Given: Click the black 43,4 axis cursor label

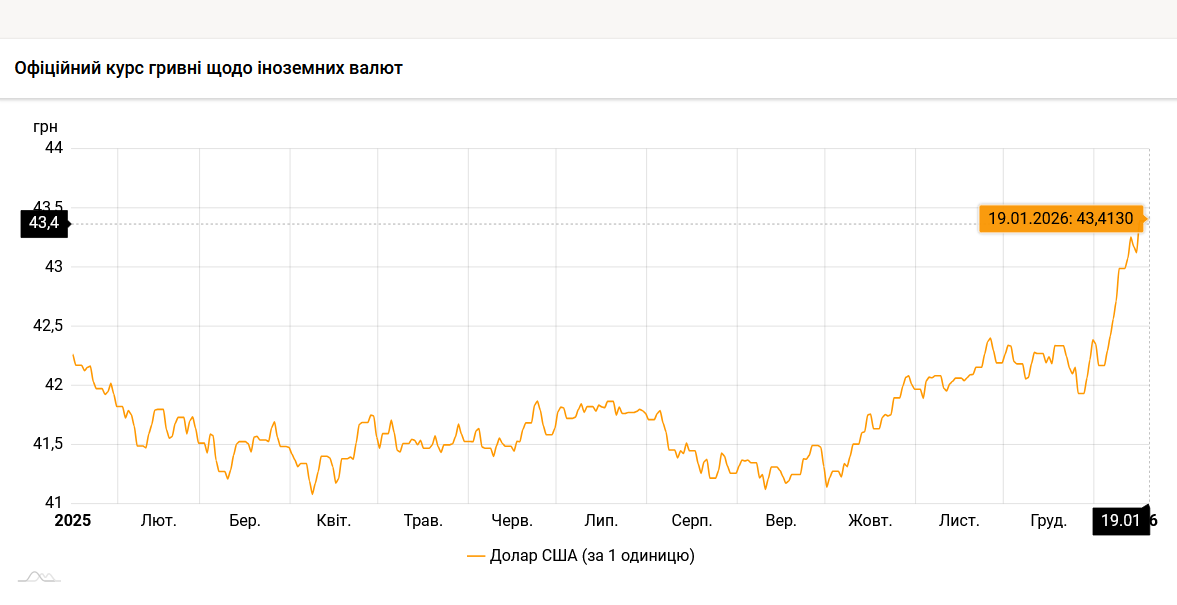Looking at the screenshot, I should pyautogui.click(x=44, y=223).
